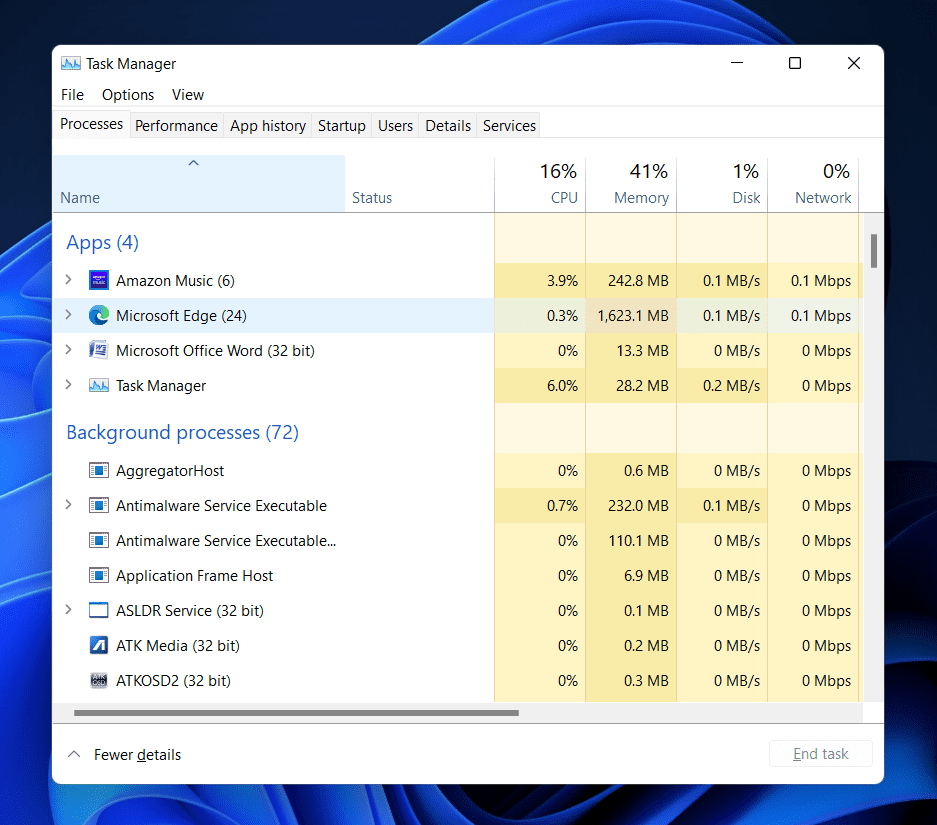Click the ATK Media process icon
937x825 pixels.
coord(99,646)
